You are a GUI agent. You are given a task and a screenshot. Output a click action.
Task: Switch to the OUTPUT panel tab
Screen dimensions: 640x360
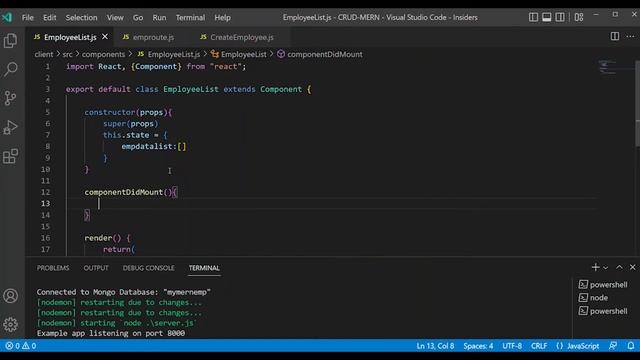(x=96, y=268)
